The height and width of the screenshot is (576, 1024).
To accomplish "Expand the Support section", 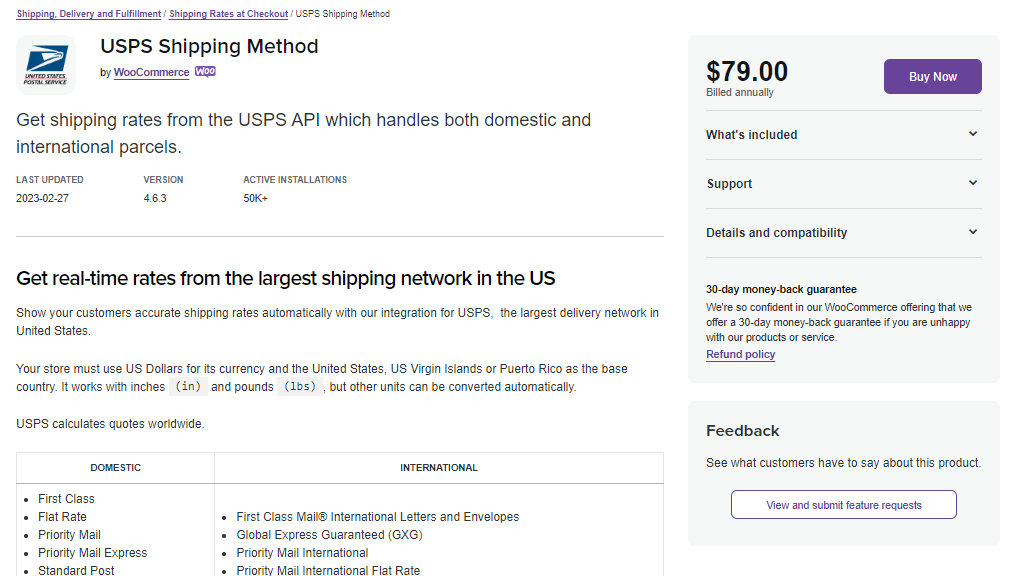I will (x=729, y=183).
